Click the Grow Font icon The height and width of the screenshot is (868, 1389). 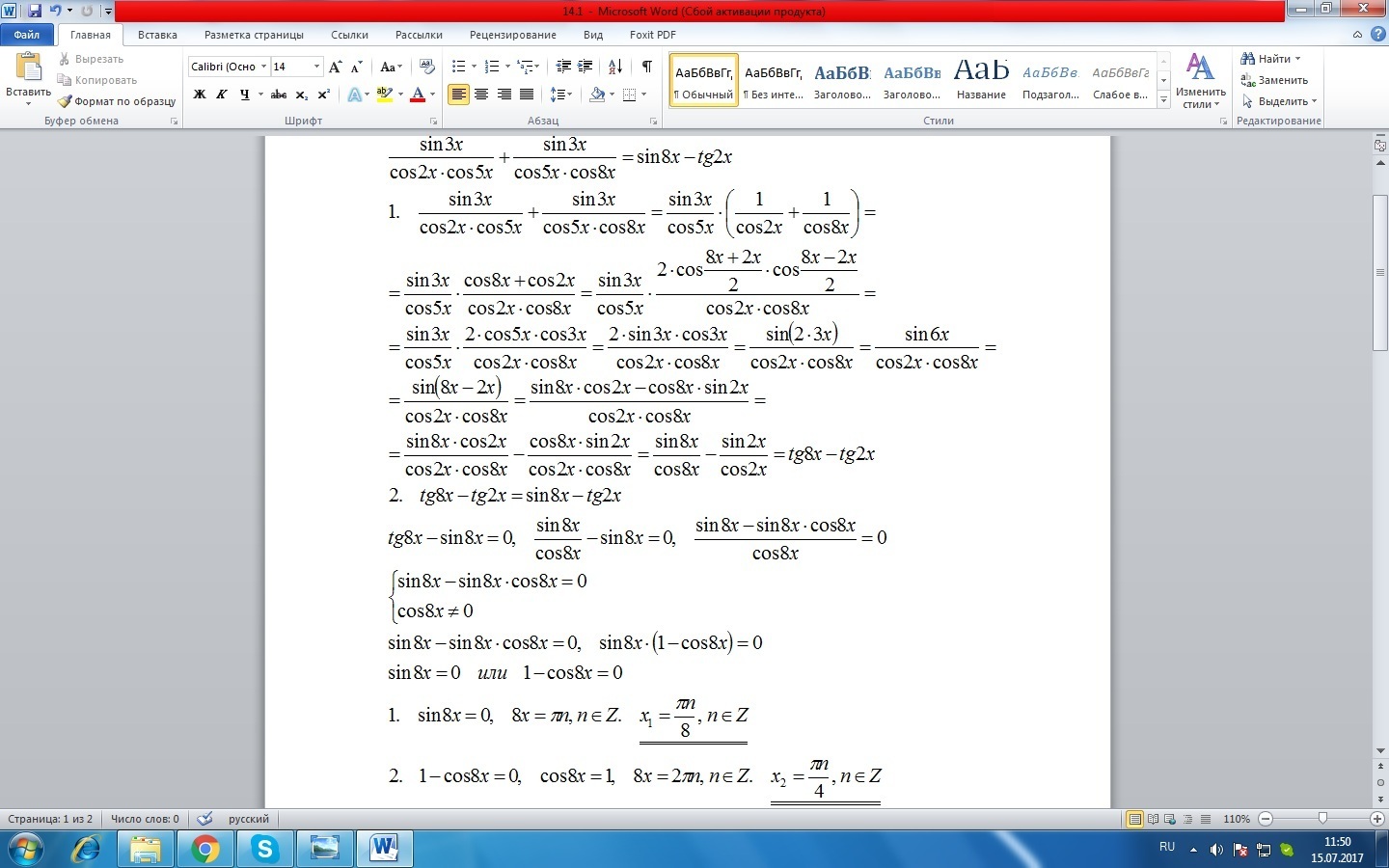(x=335, y=67)
